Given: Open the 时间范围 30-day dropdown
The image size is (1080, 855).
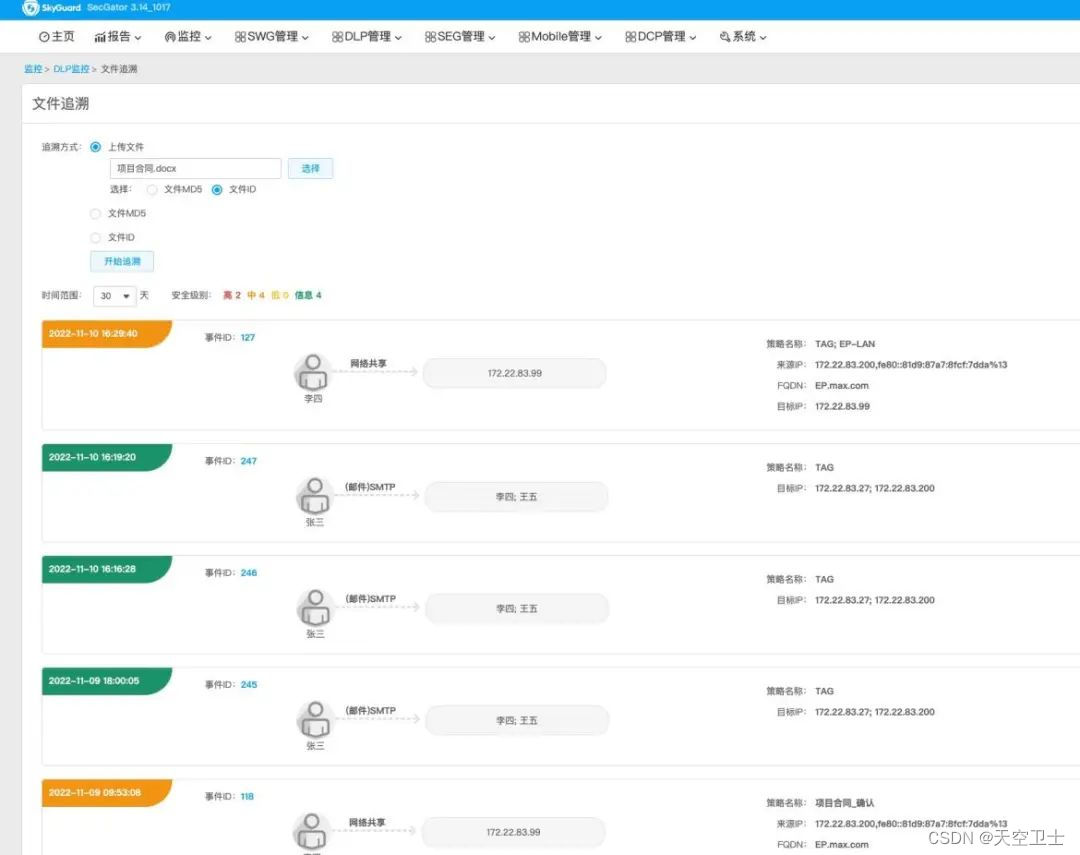Looking at the screenshot, I should click(114, 295).
